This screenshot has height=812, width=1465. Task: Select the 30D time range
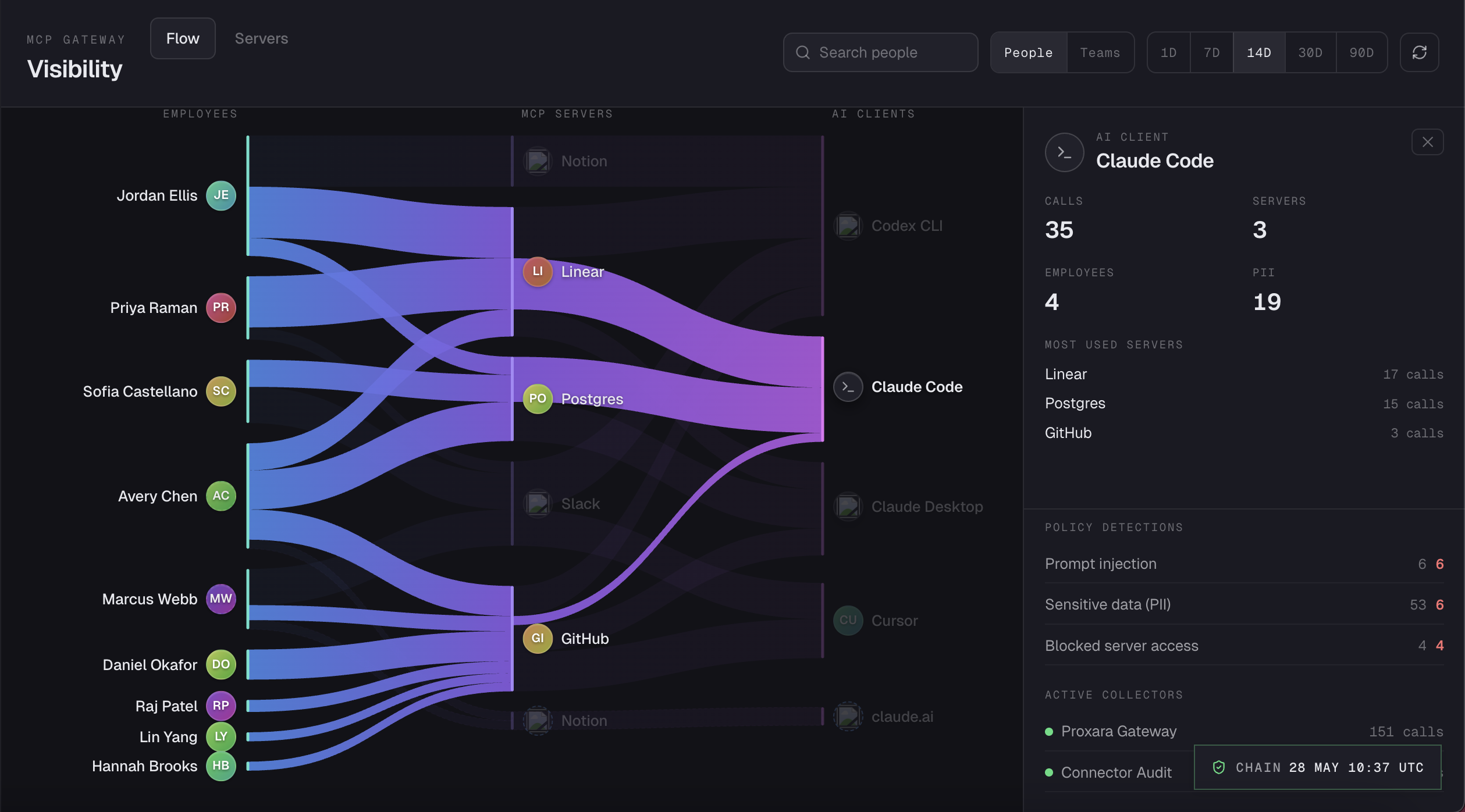(x=1310, y=52)
